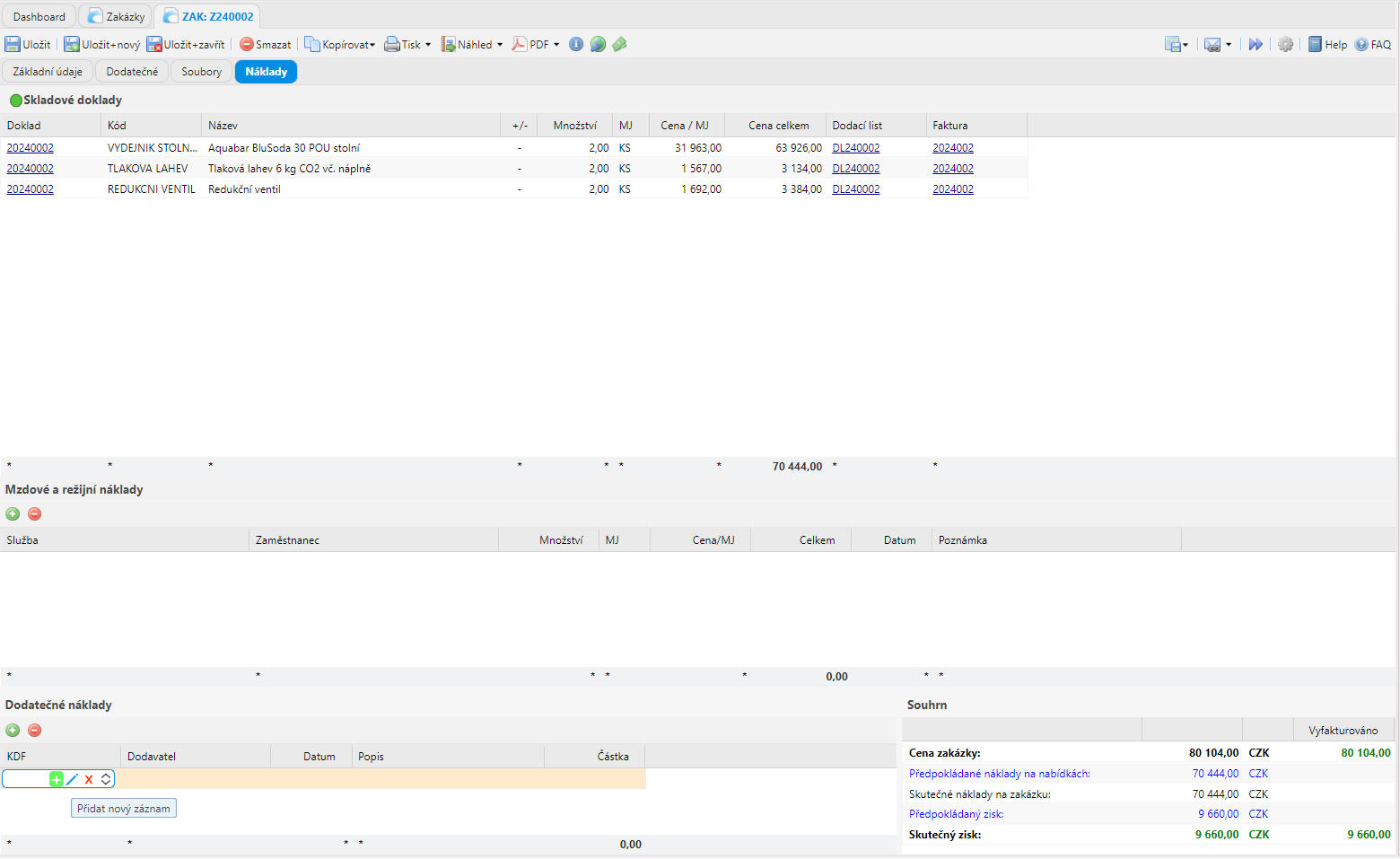Open delivery note DL240002 for Aquabar BluSoda
Viewport: 1400px width, 859px height.
855,148
